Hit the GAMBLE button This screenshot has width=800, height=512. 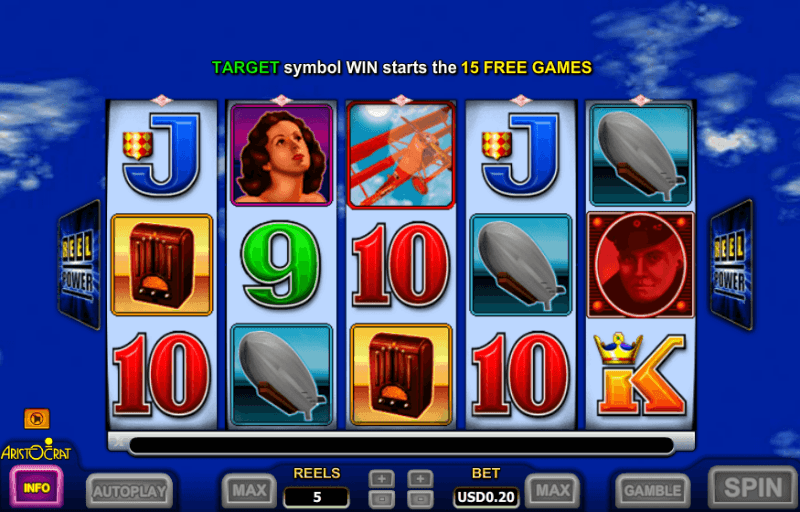pos(653,491)
